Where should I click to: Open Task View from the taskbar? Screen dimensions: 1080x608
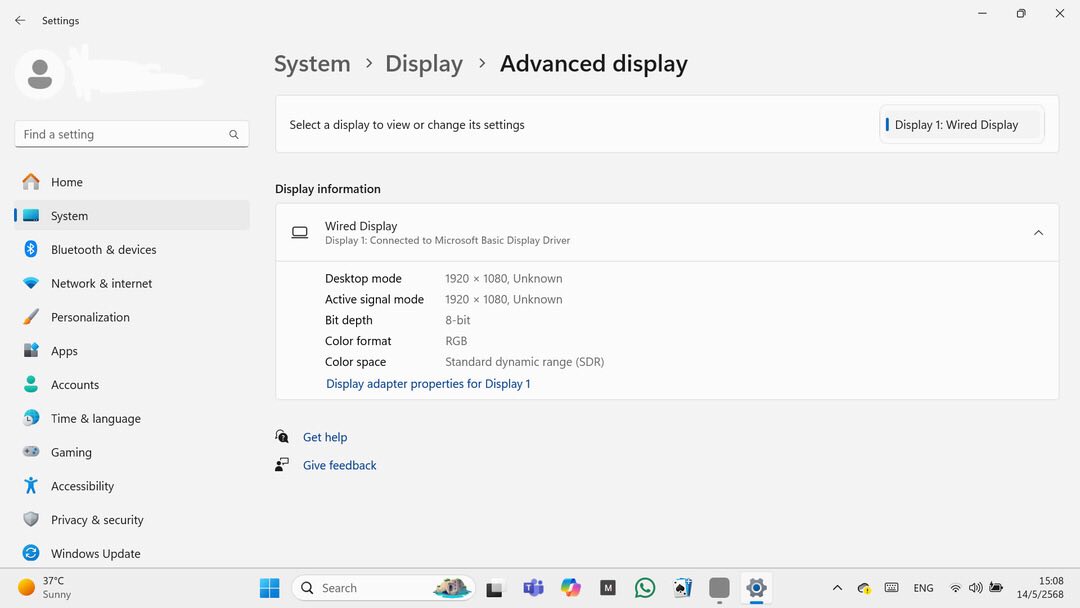tap(495, 589)
